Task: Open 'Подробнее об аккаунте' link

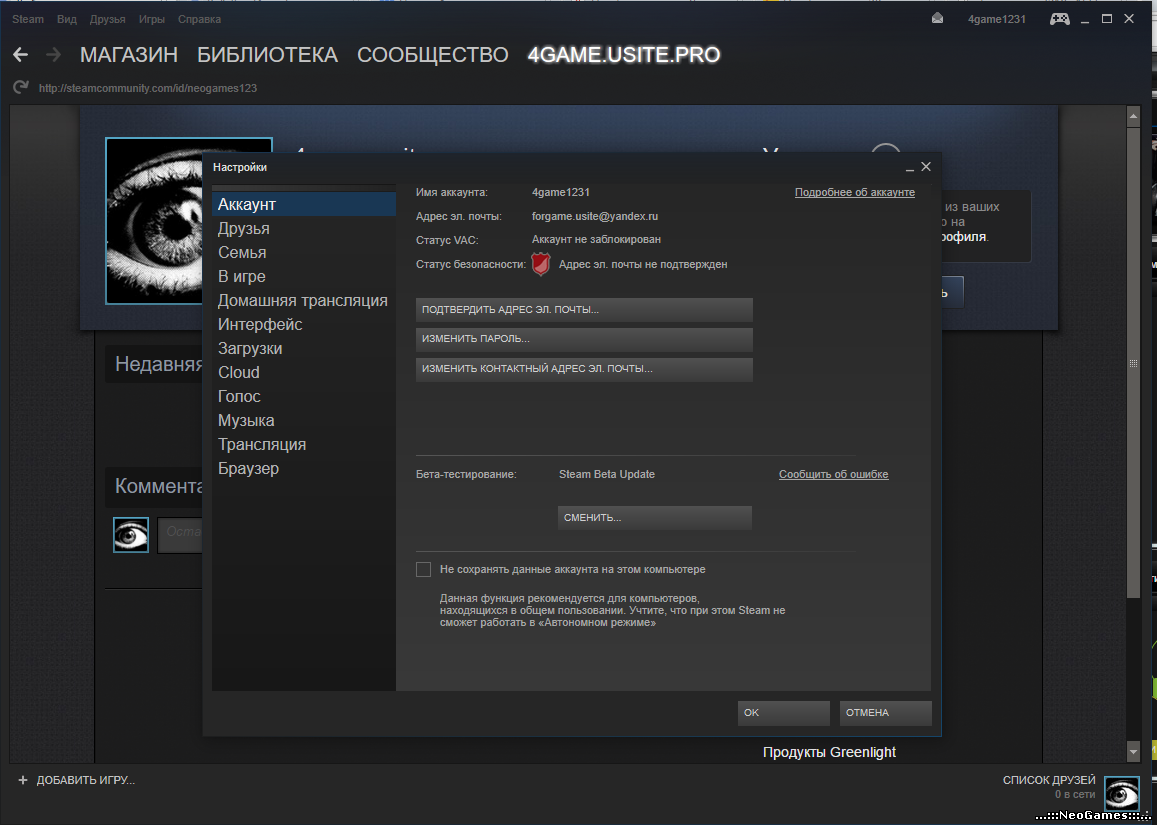Action: click(854, 193)
